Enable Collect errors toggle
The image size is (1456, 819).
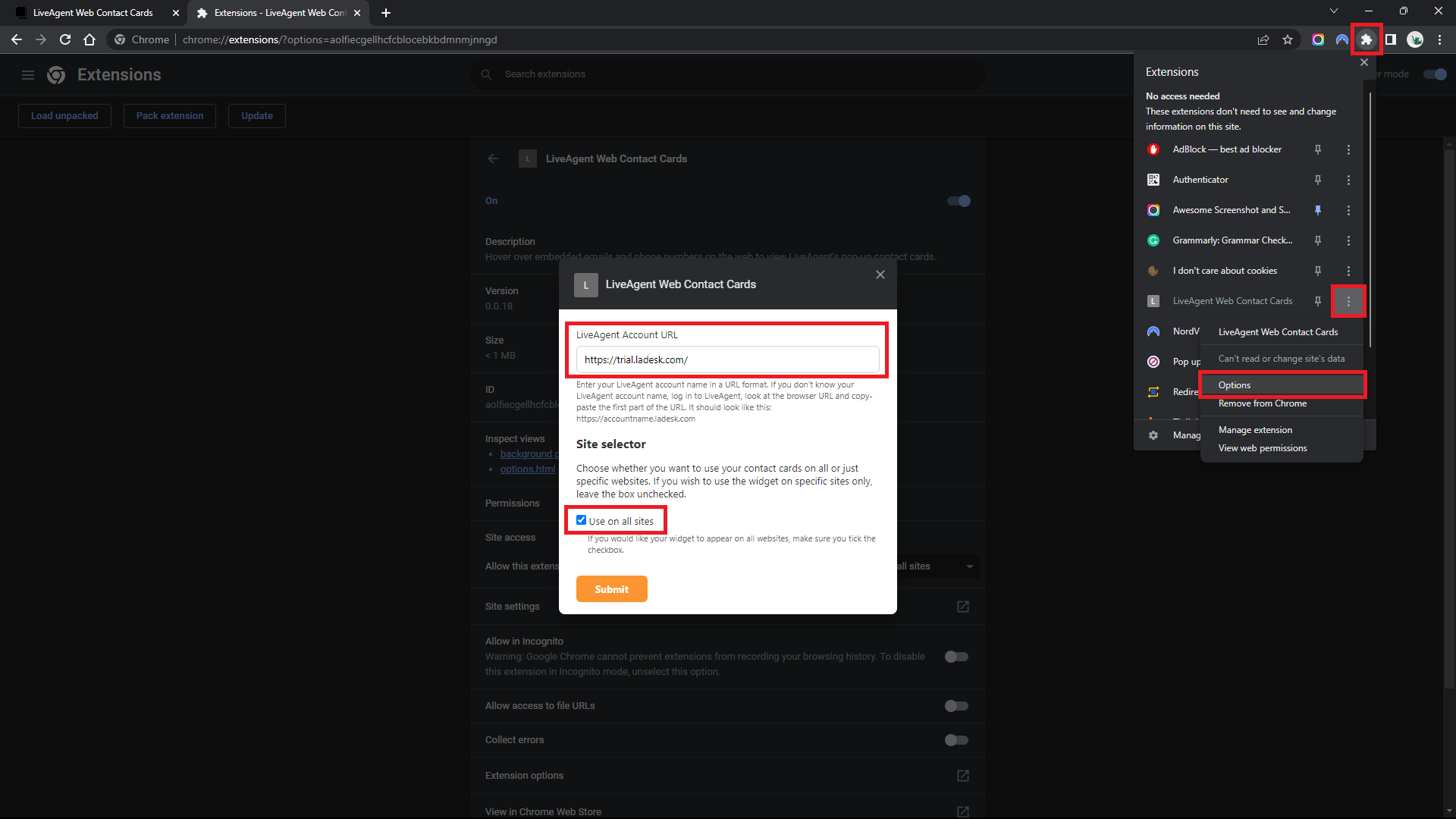click(x=956, y=740)
